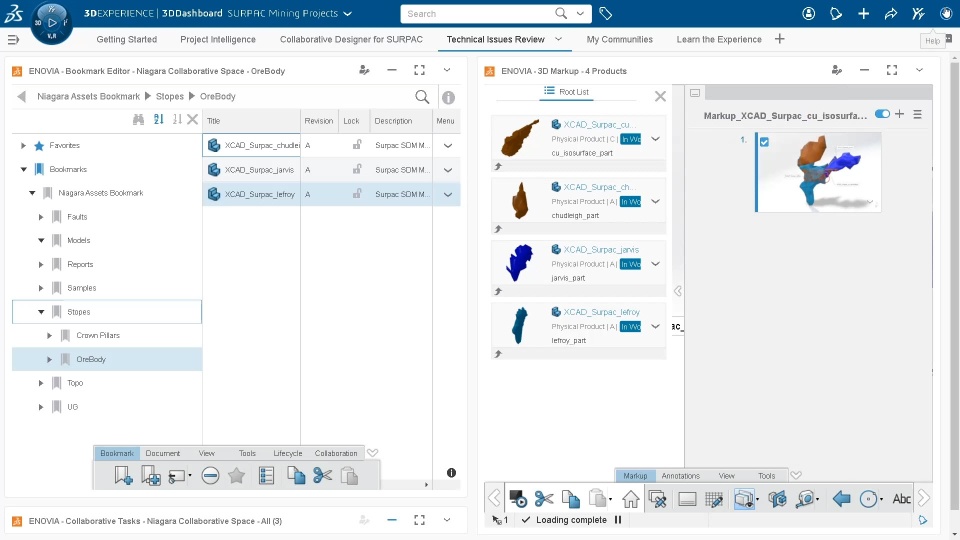The width and height of the screenshot is (960, 540).
Task: Click the Copy icon in Bookmark toolbar
Action: (296, 476)
